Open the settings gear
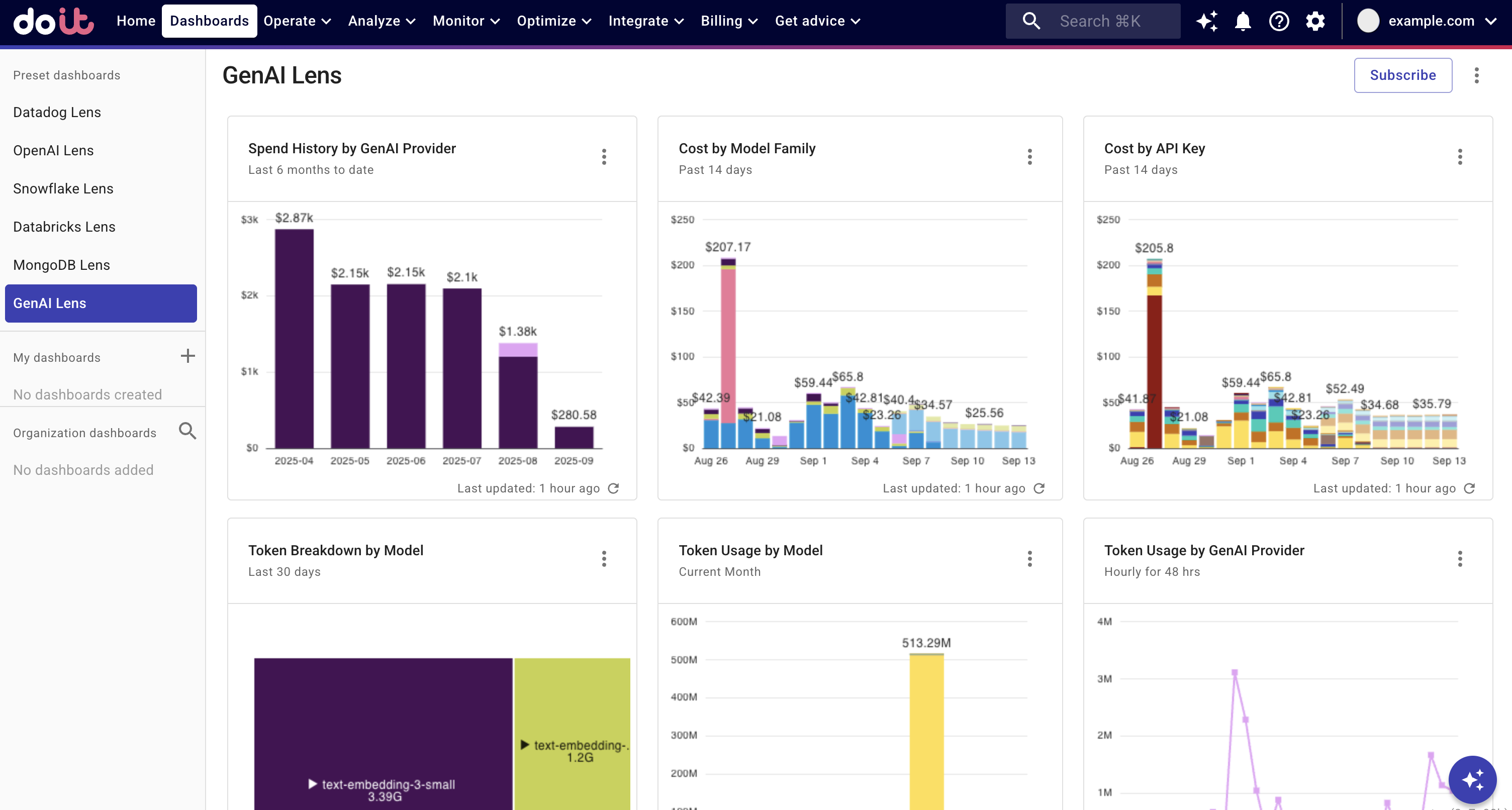 (x=1315, y=21)
